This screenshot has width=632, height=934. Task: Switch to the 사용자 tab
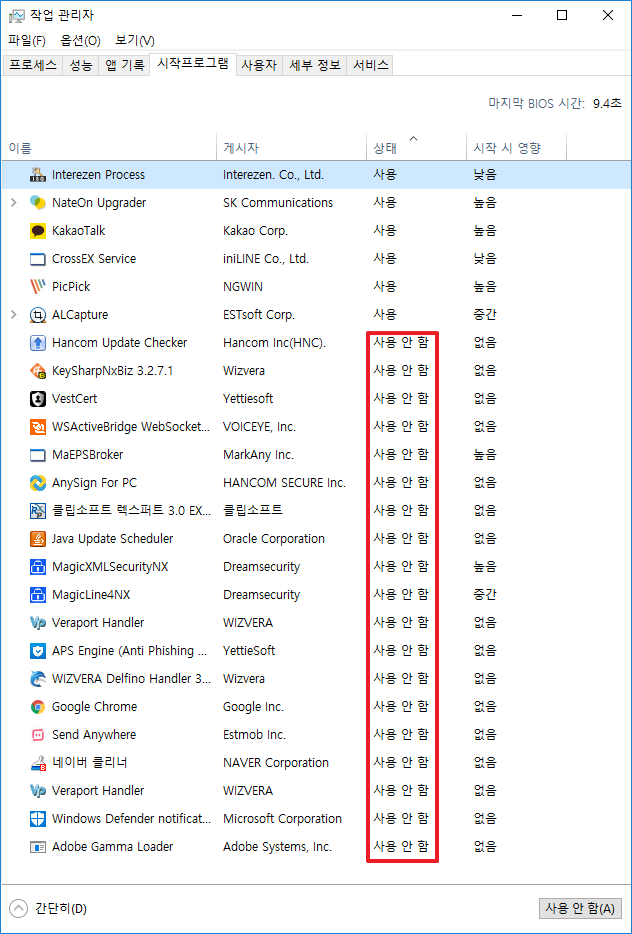click(259, 66)
